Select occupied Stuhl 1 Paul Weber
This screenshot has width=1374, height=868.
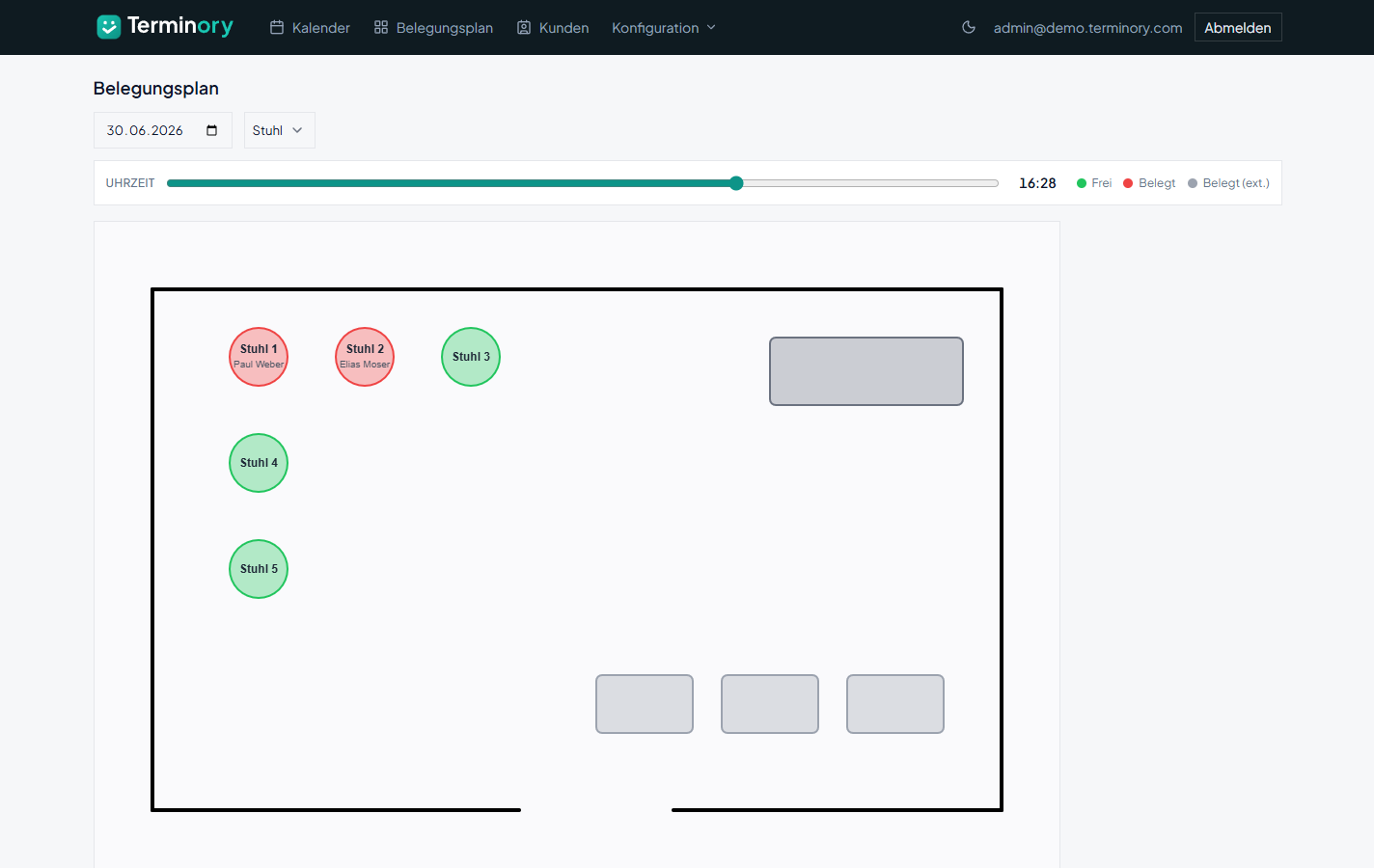click(x=259, y=357)
